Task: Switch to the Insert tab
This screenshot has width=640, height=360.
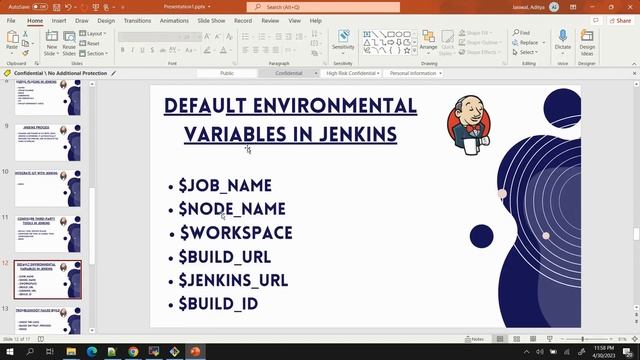Action: 59,20
